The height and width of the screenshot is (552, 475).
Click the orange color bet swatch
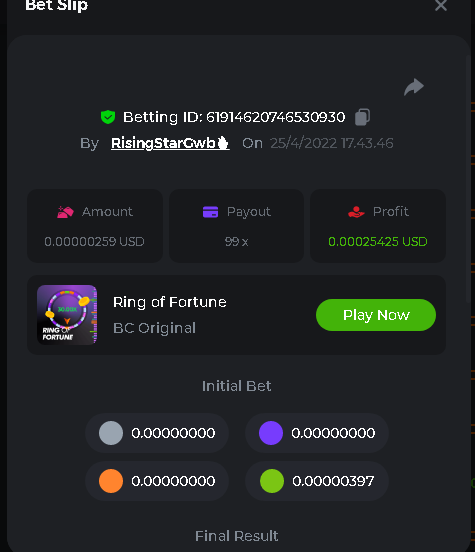click(x=111, y=481)
